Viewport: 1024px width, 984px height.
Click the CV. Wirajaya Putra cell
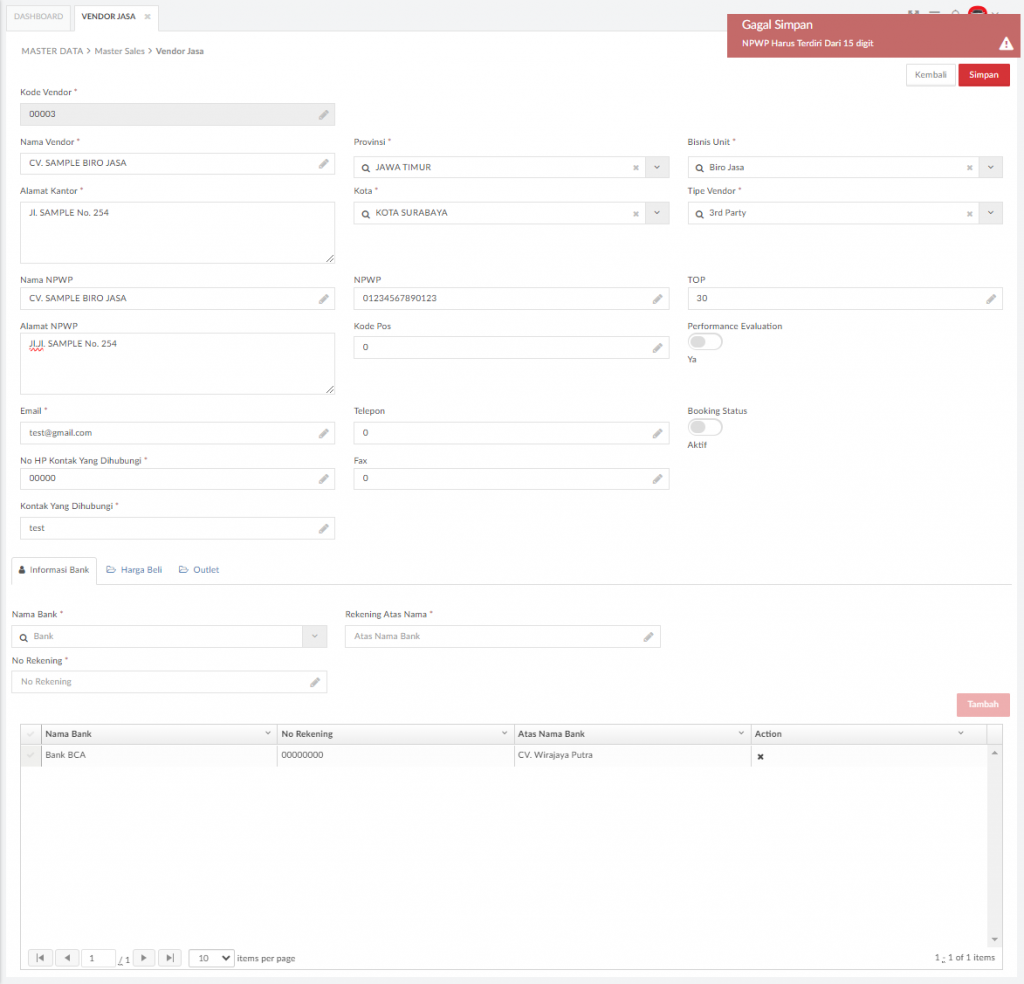(x=632, y=755)
